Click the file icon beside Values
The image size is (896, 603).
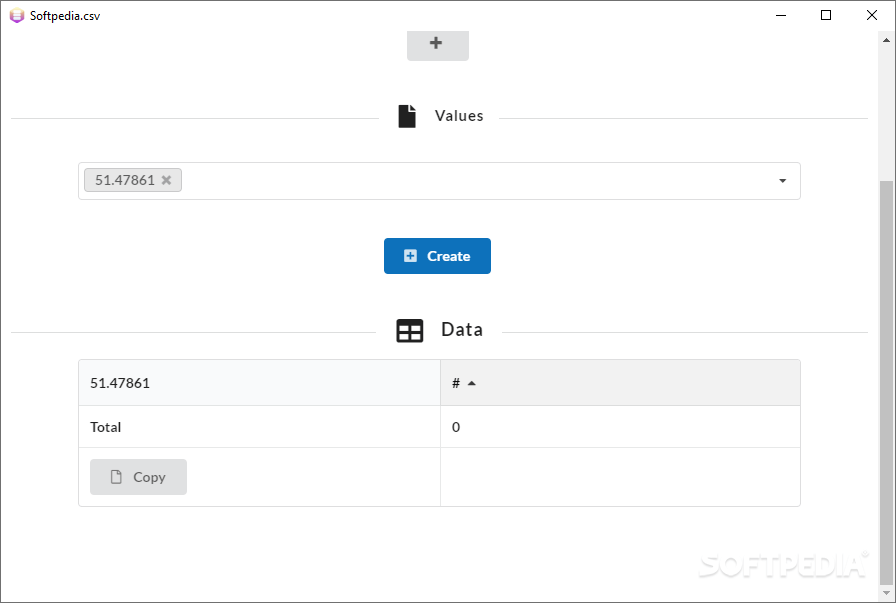[406, 116]
